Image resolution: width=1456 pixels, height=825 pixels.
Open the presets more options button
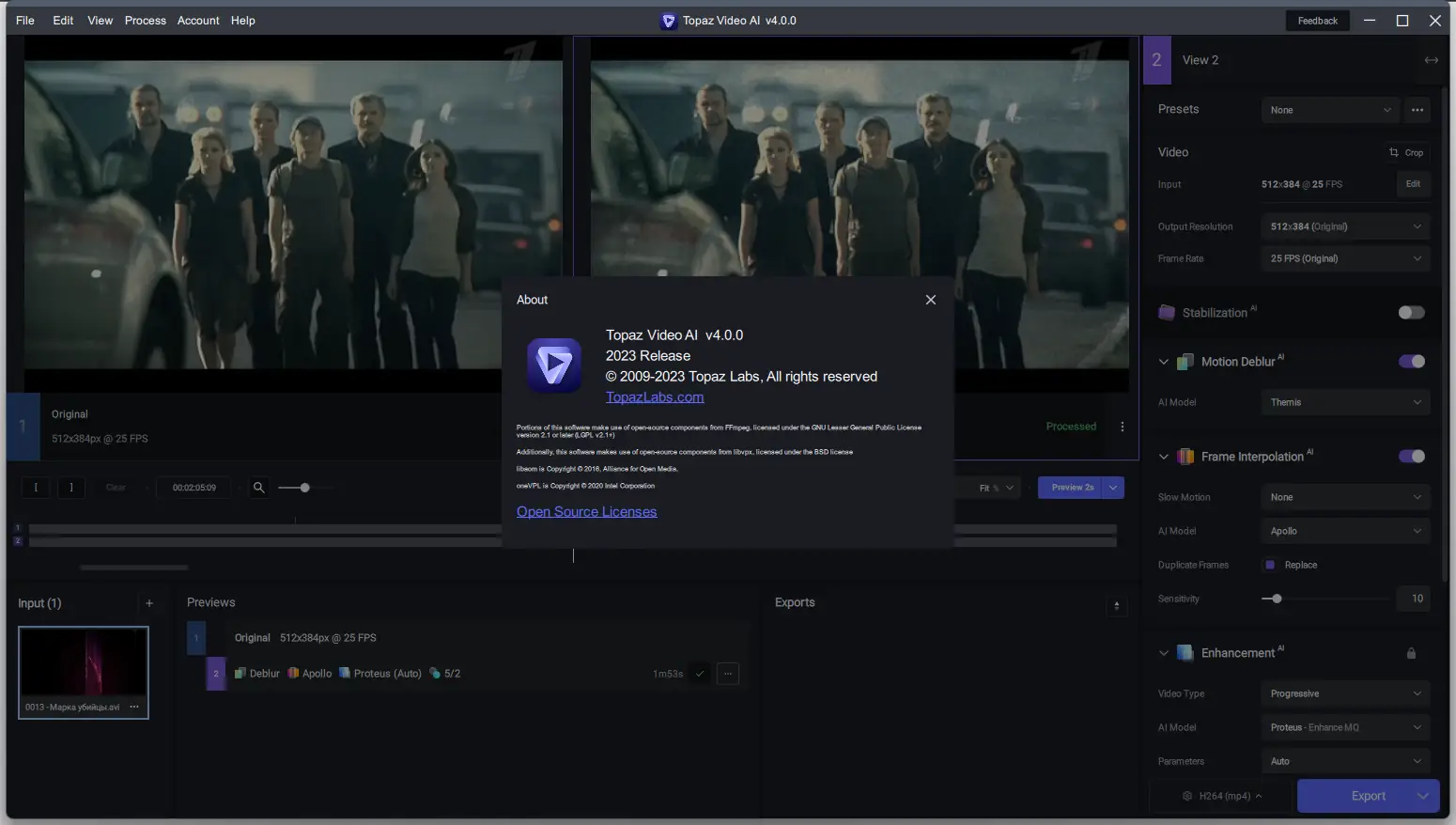click(1417, 110)
